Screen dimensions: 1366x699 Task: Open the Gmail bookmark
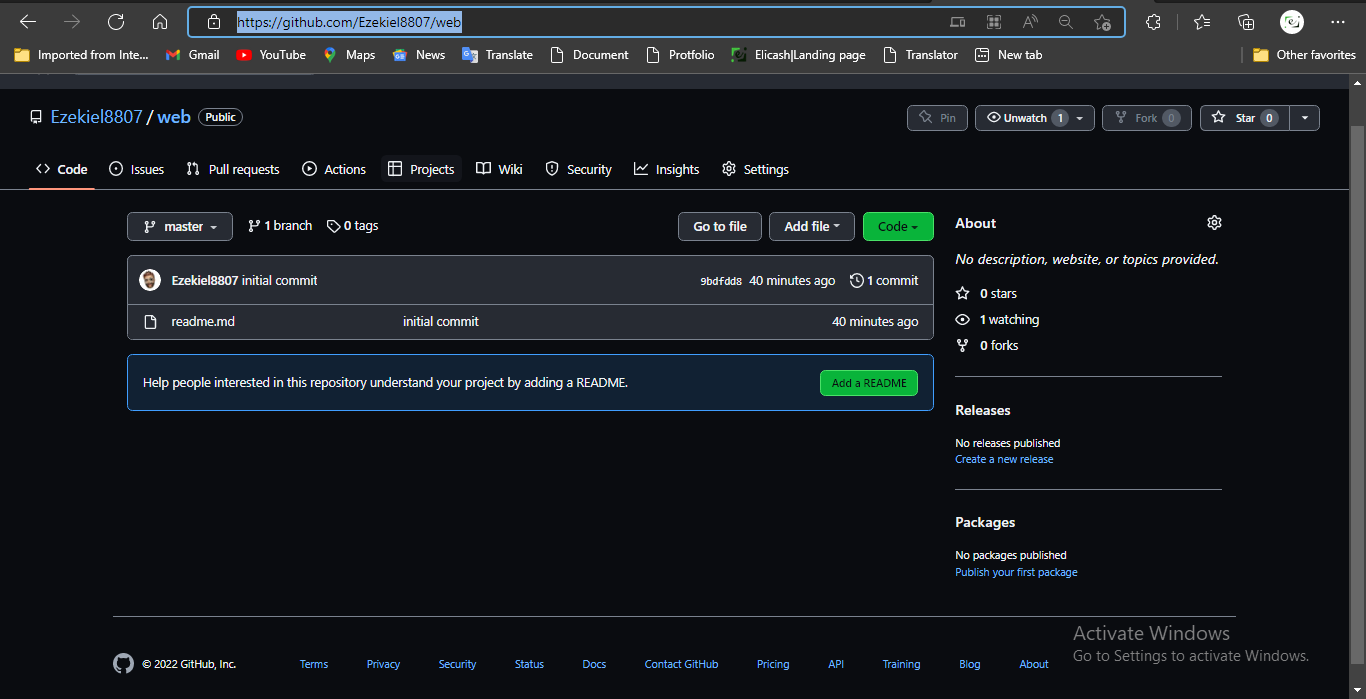193,55
